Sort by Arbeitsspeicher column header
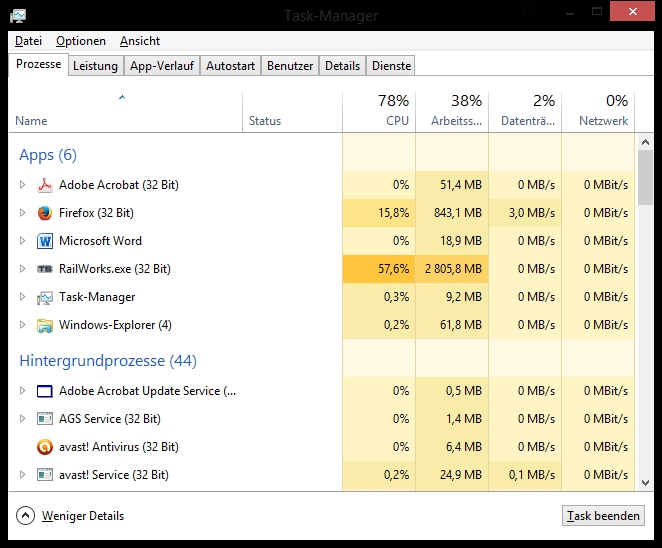 tap(452, 110)
